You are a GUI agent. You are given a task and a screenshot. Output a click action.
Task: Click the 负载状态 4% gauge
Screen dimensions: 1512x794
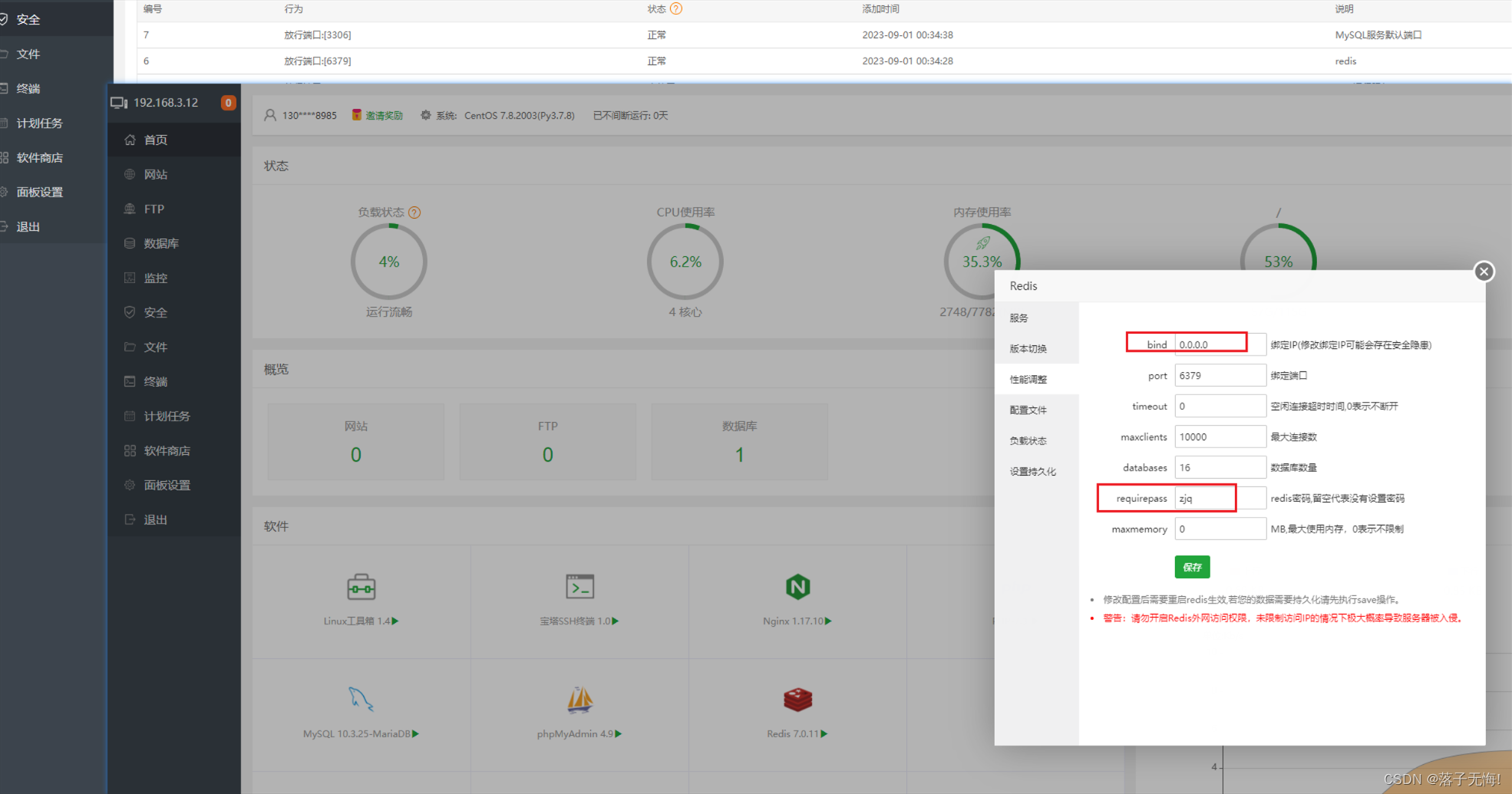click(x=389, y=262)
